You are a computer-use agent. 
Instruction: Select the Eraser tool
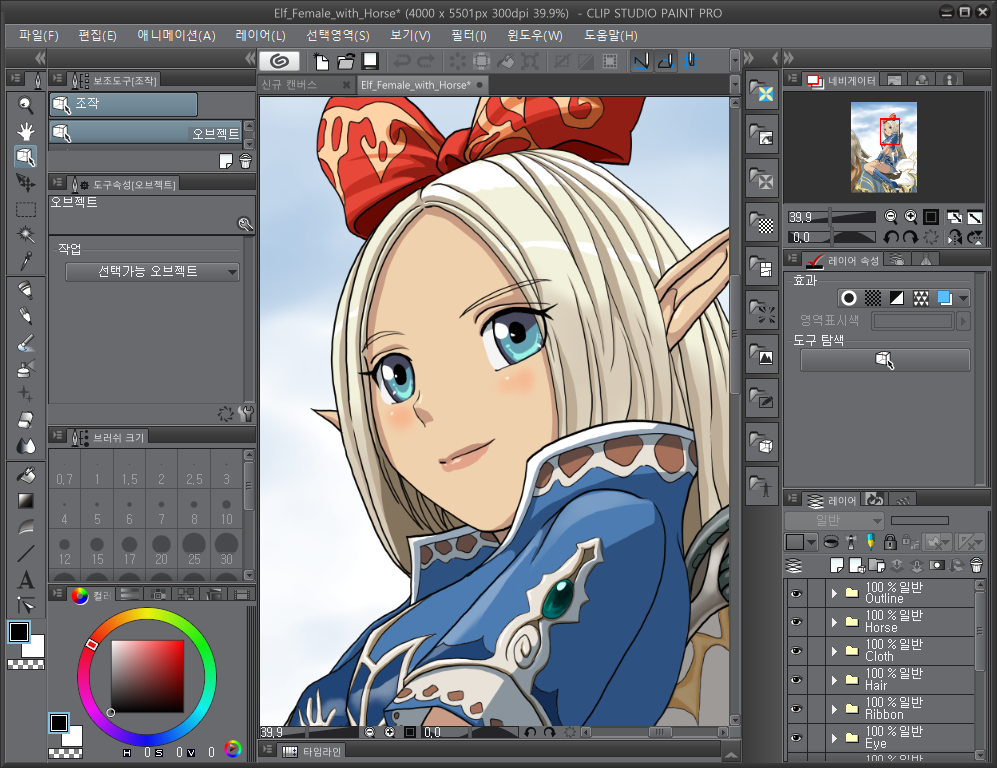[25, 420]
